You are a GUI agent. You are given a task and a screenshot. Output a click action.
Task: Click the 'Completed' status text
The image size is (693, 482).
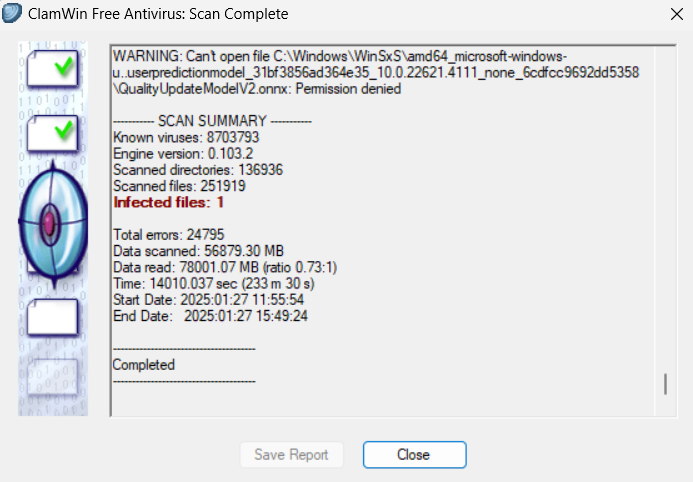coord(144,365)
